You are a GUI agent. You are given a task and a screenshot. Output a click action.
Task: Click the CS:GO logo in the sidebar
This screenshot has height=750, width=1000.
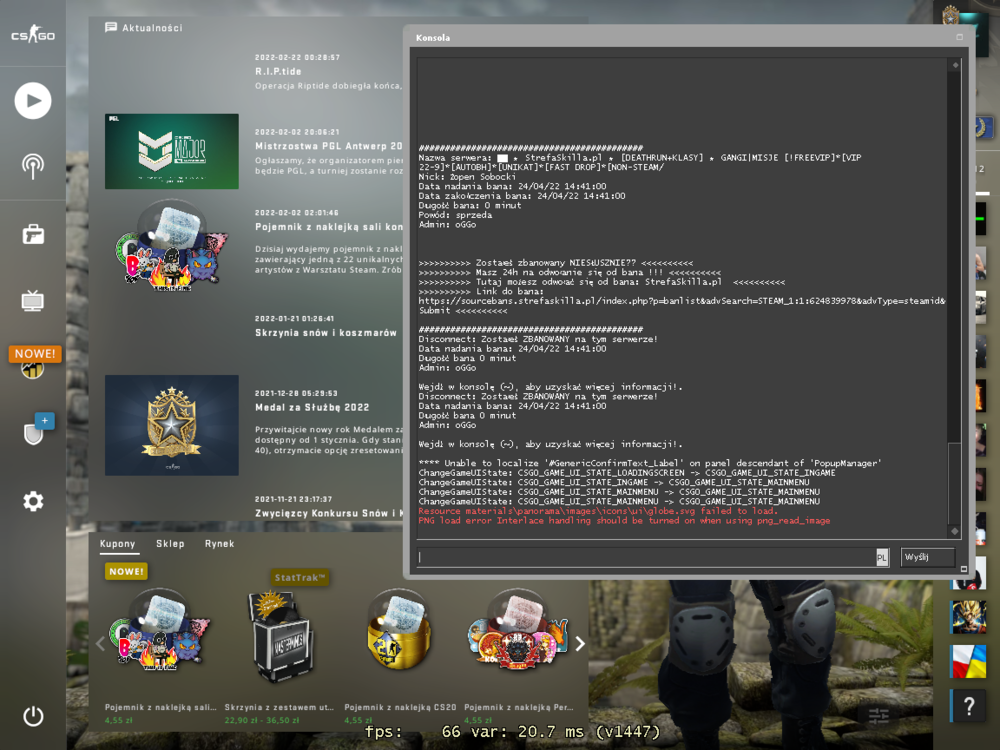click(x=33, y=34)
